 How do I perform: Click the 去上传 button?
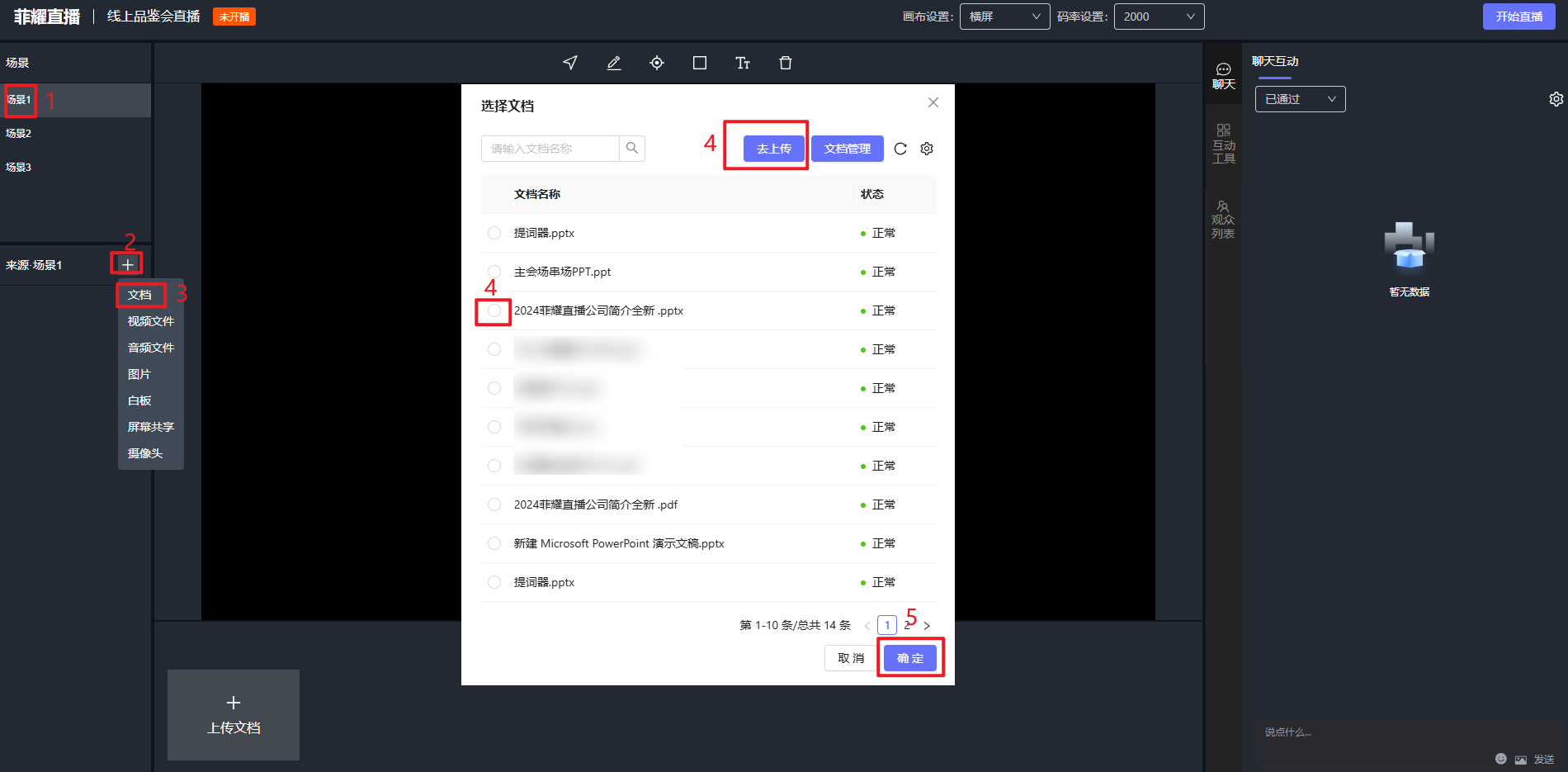pyautogui.click(x=773, y=149)
